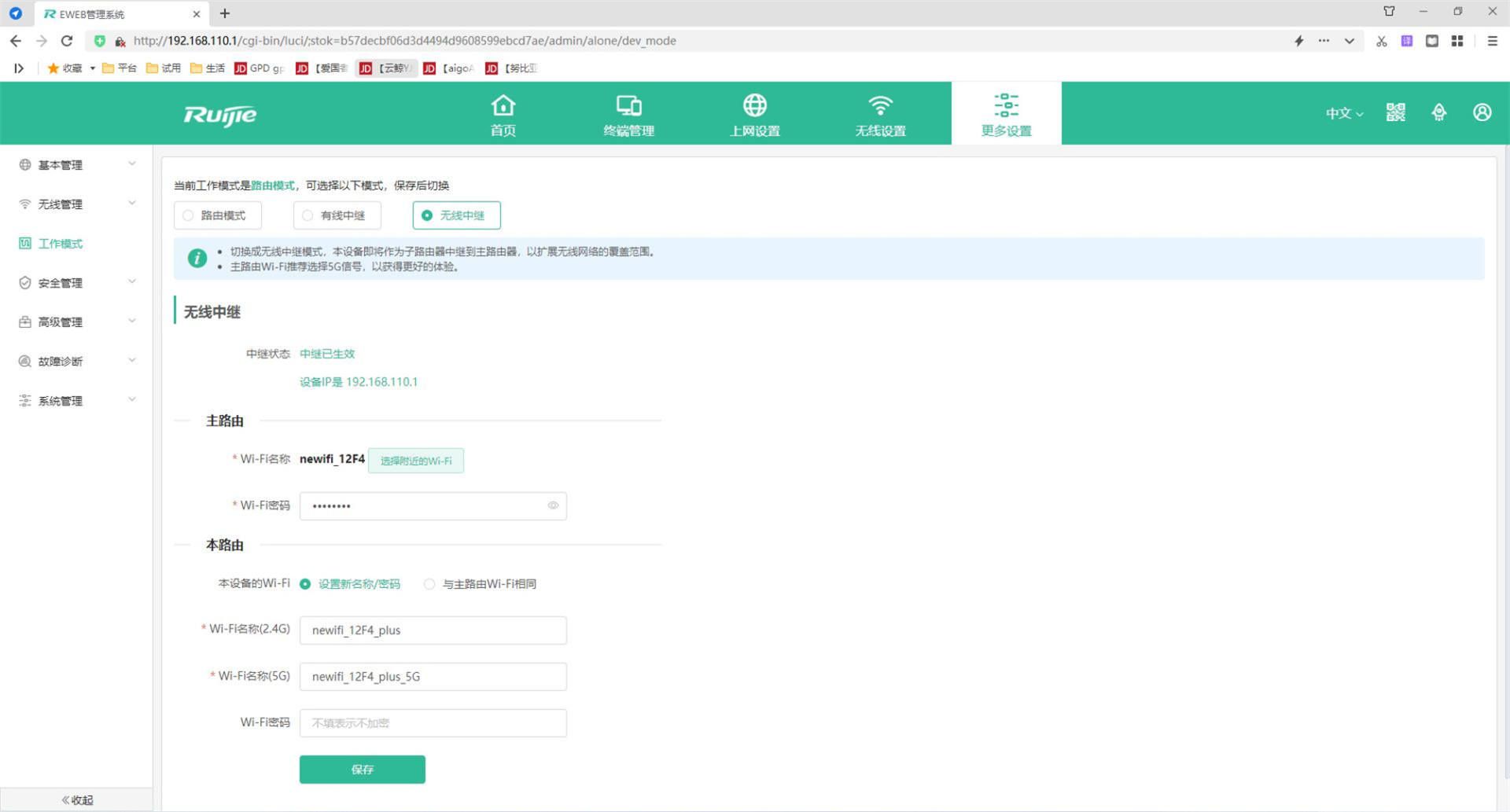Open 无线设置 Wi-Fi icon
Image resolution: width=1510 pixels, height=812 pixels.
(880, 105)
